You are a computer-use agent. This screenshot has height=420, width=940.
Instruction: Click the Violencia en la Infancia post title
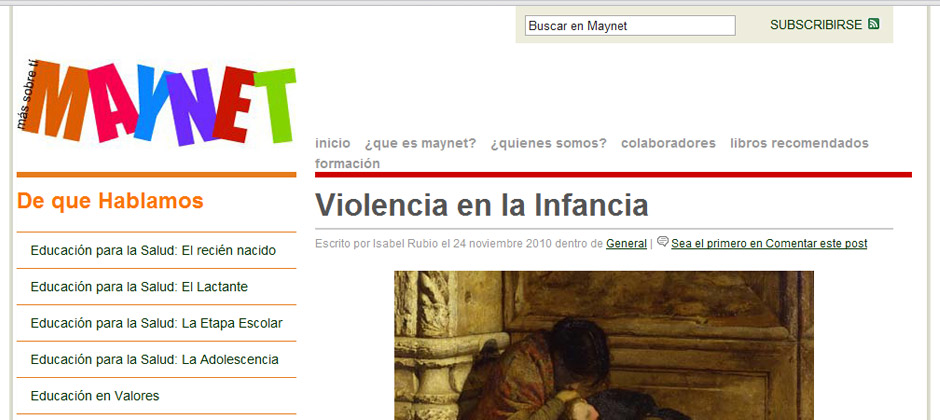[482, 205]
